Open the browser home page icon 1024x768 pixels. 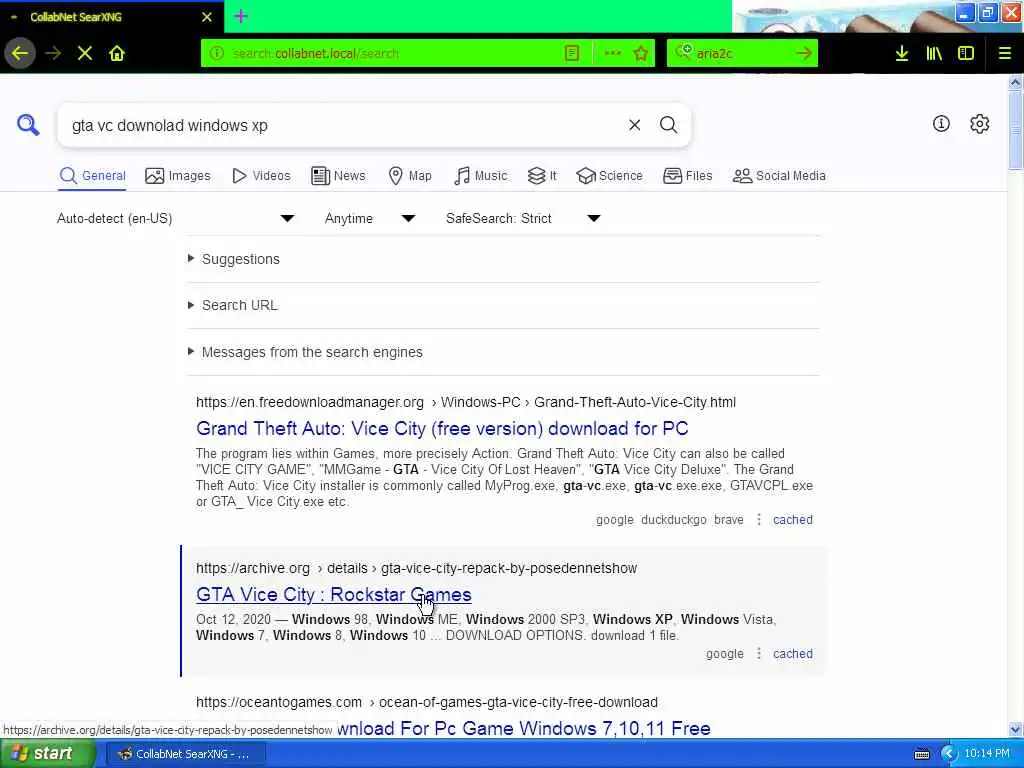(117, 54)
